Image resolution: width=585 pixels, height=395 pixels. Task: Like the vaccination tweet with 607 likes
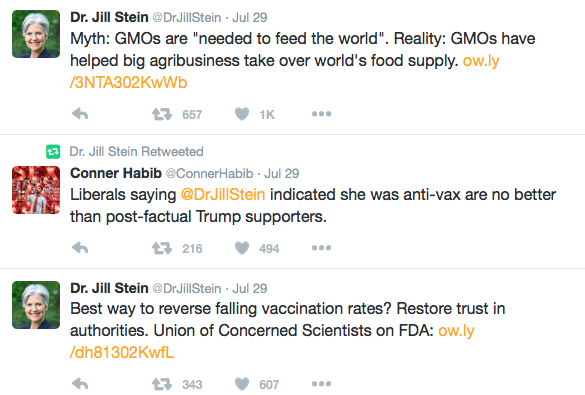pos(242,384)
